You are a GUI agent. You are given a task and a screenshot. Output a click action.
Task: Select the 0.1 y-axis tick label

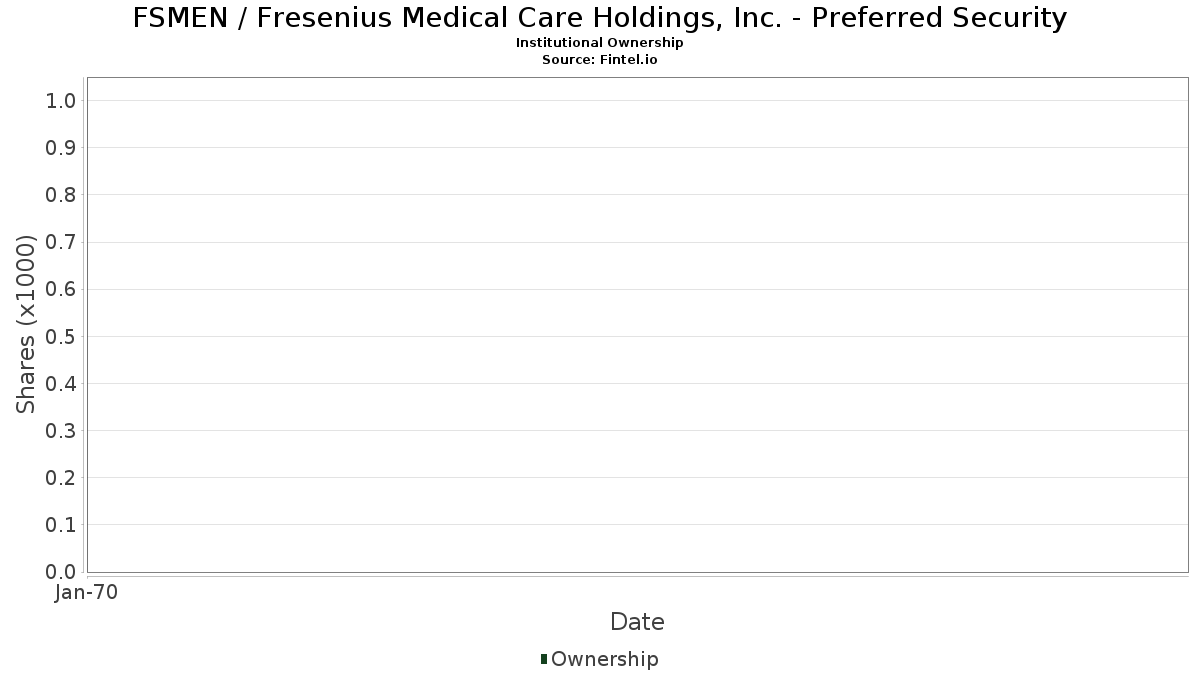61,524
